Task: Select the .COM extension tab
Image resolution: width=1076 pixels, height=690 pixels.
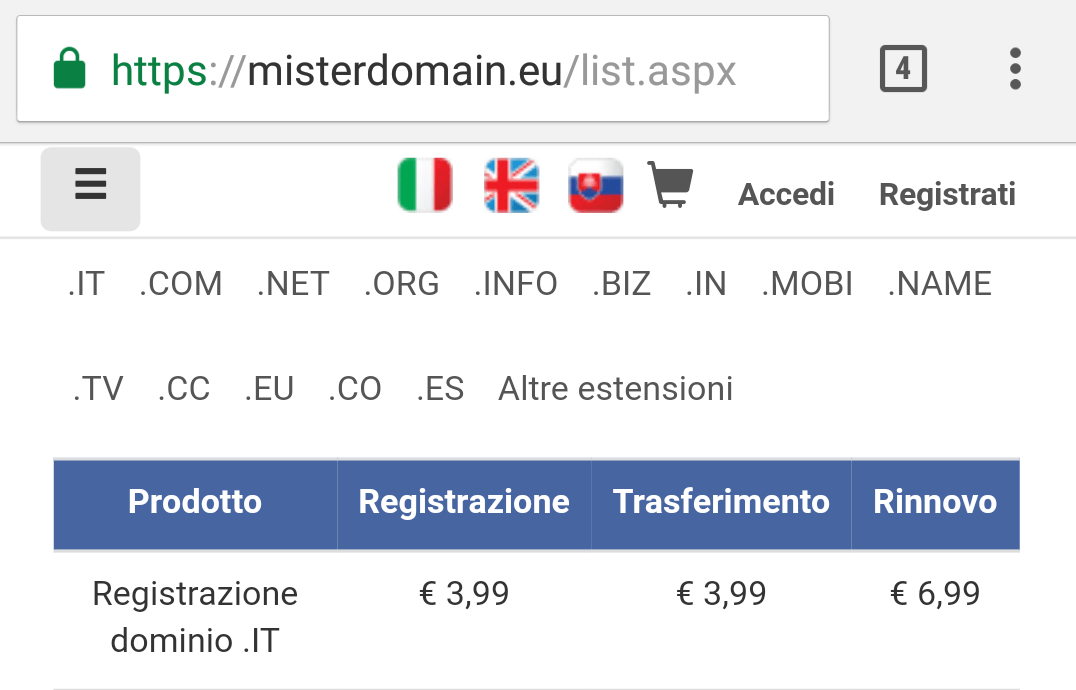Action: point(180,283)
